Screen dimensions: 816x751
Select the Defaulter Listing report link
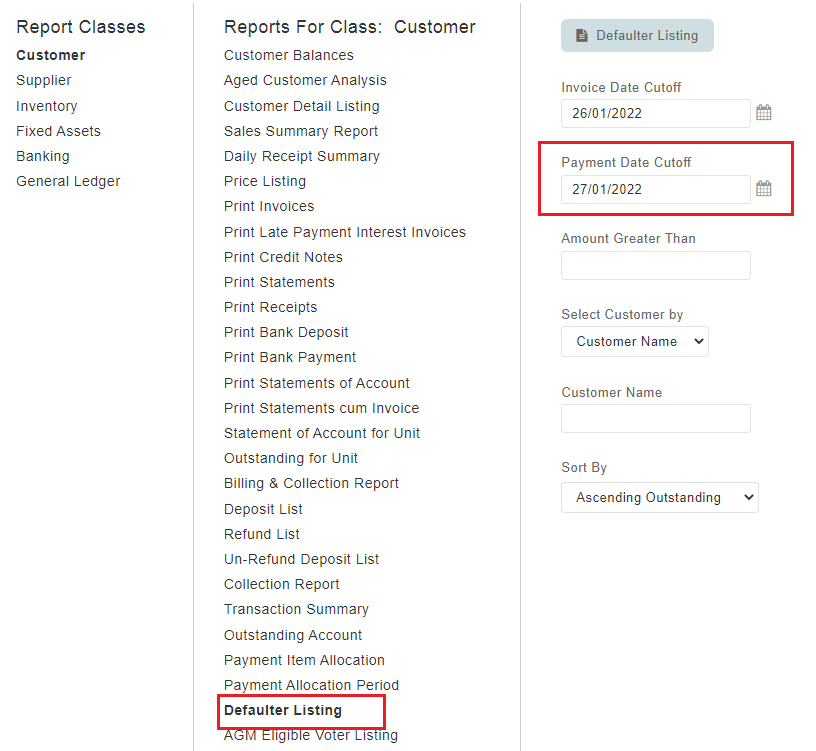point(283,710)
